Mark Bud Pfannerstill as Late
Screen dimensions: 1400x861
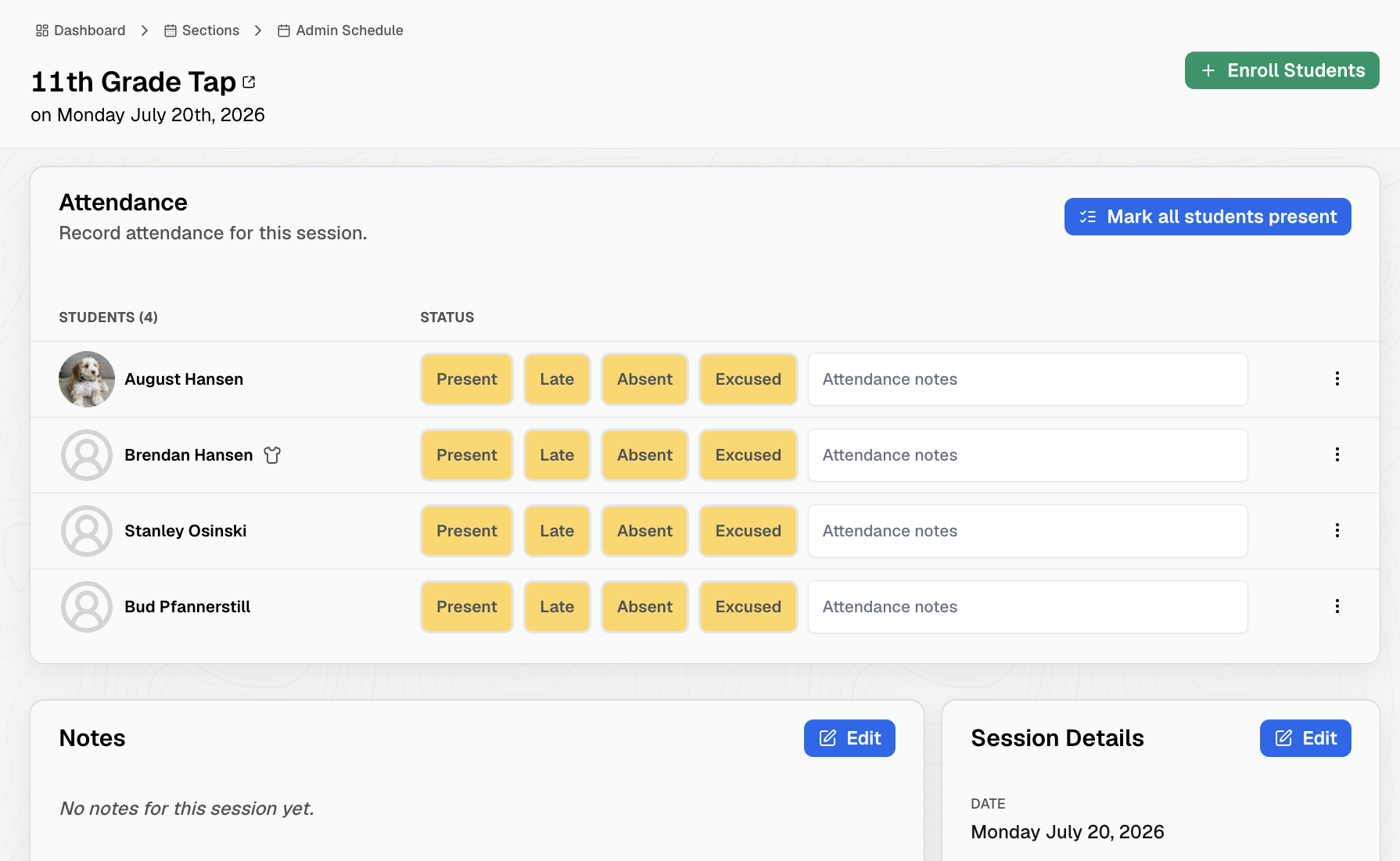pyautogui.click(x=557, y=607)
